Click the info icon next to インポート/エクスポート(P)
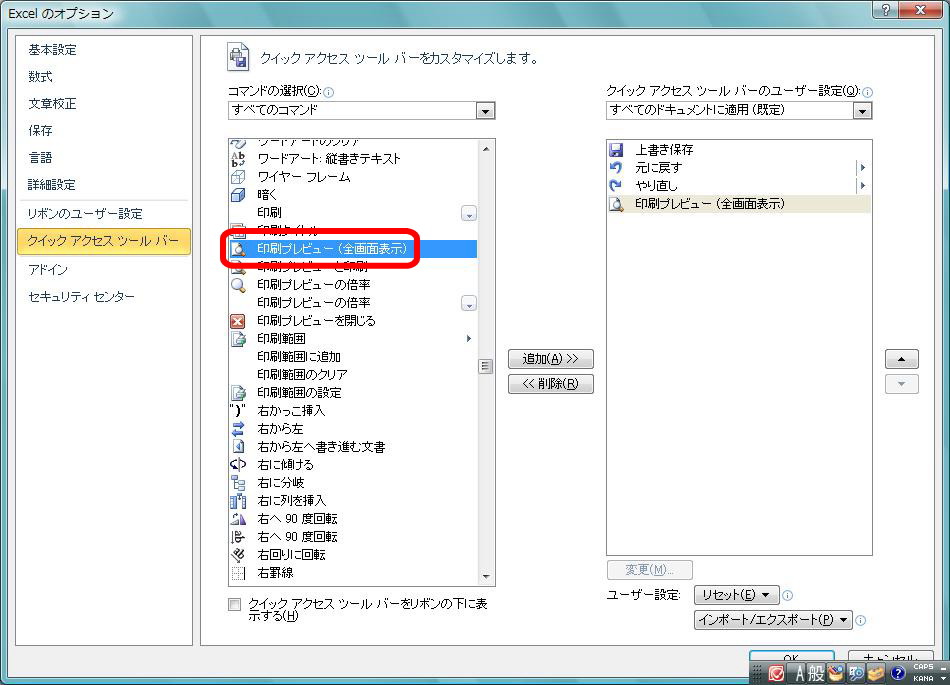The height and width of the screenshot is (685, 950). tap(860, 620)
